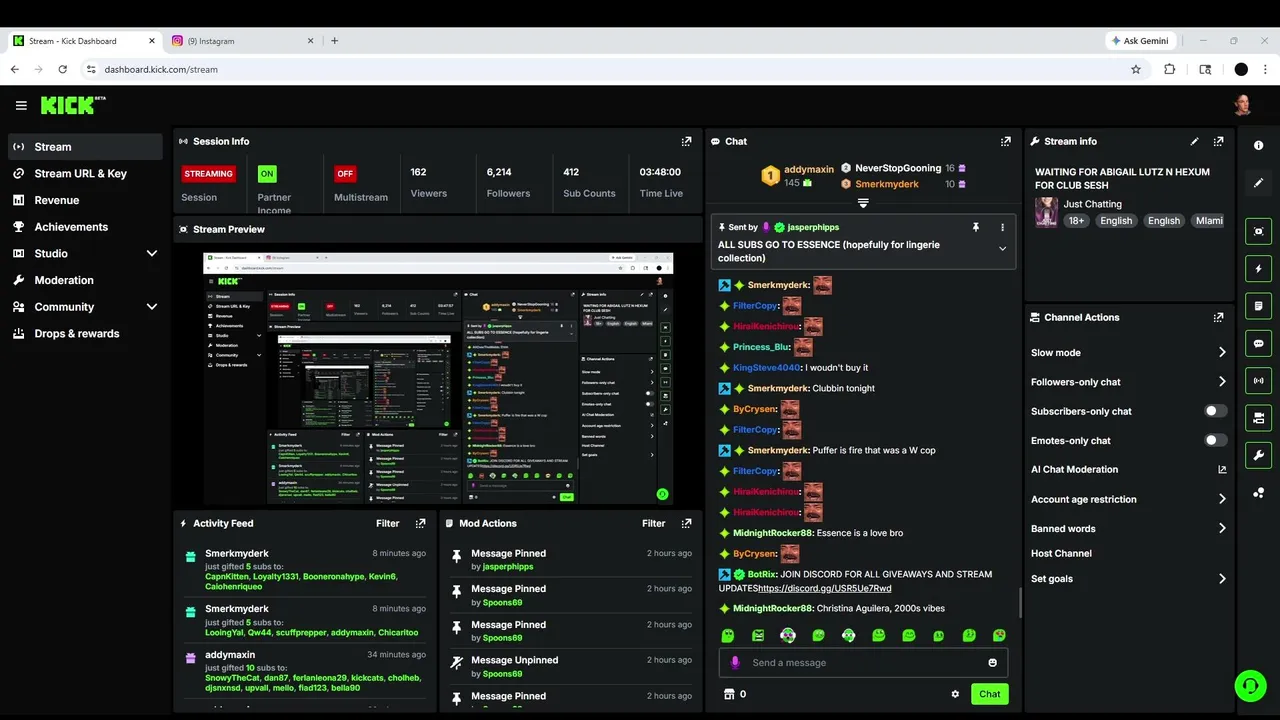1280x720 pixels.
Task: Click the pencil edit icon in right toolbar
Action: point(1258,183)
